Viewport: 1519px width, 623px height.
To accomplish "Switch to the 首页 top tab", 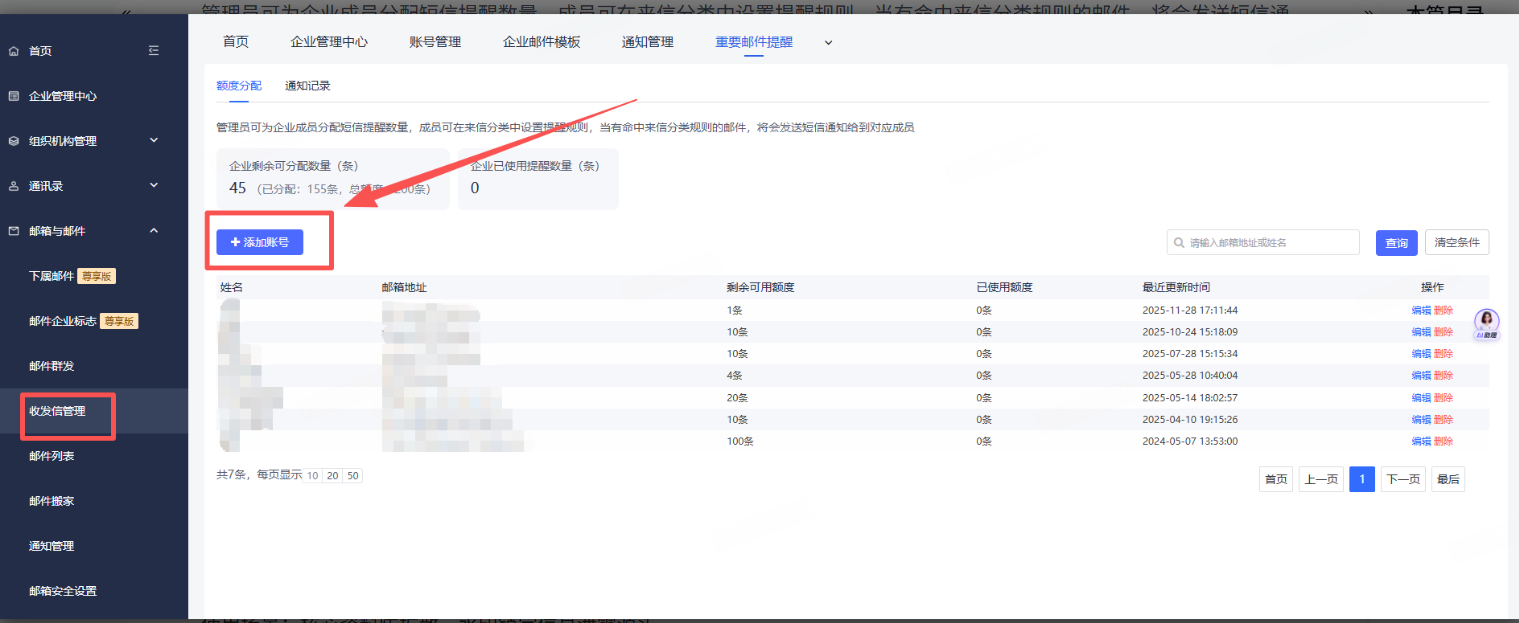I will tap(236, 42).
